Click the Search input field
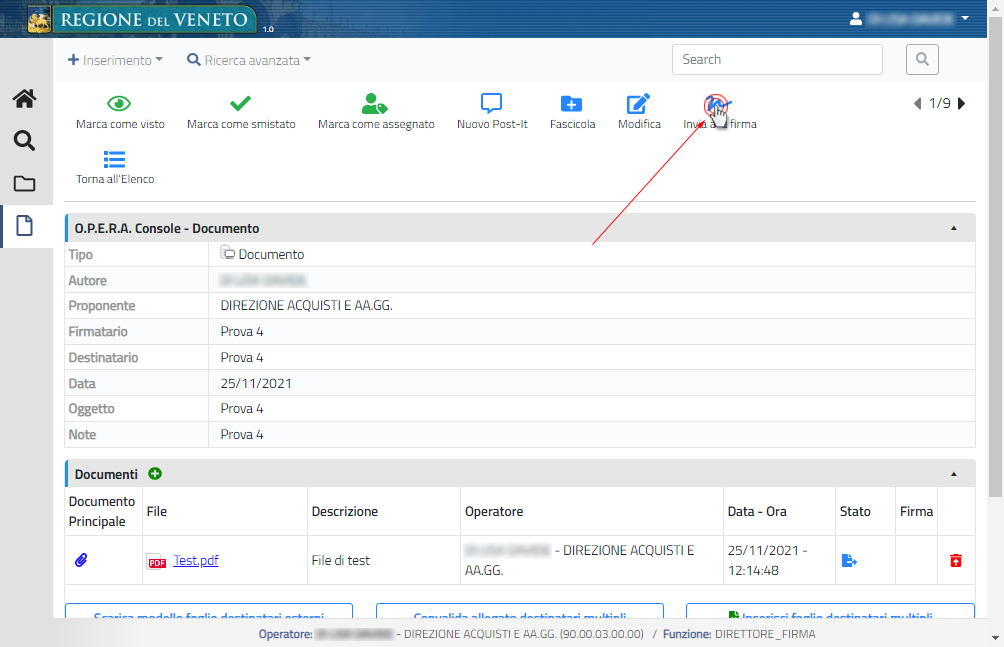Viewport: 1004px width, 647px height. [x=776, y=60]
